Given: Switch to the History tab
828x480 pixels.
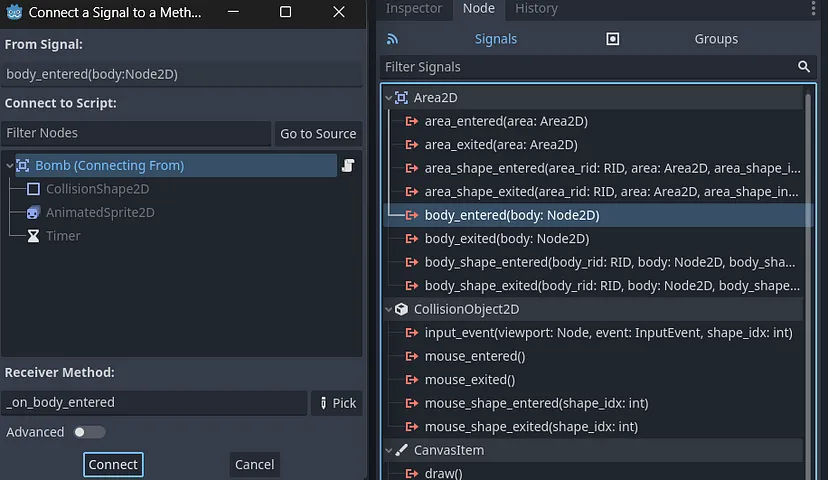Looking at the screenshot, I should [x=537, y=8].
